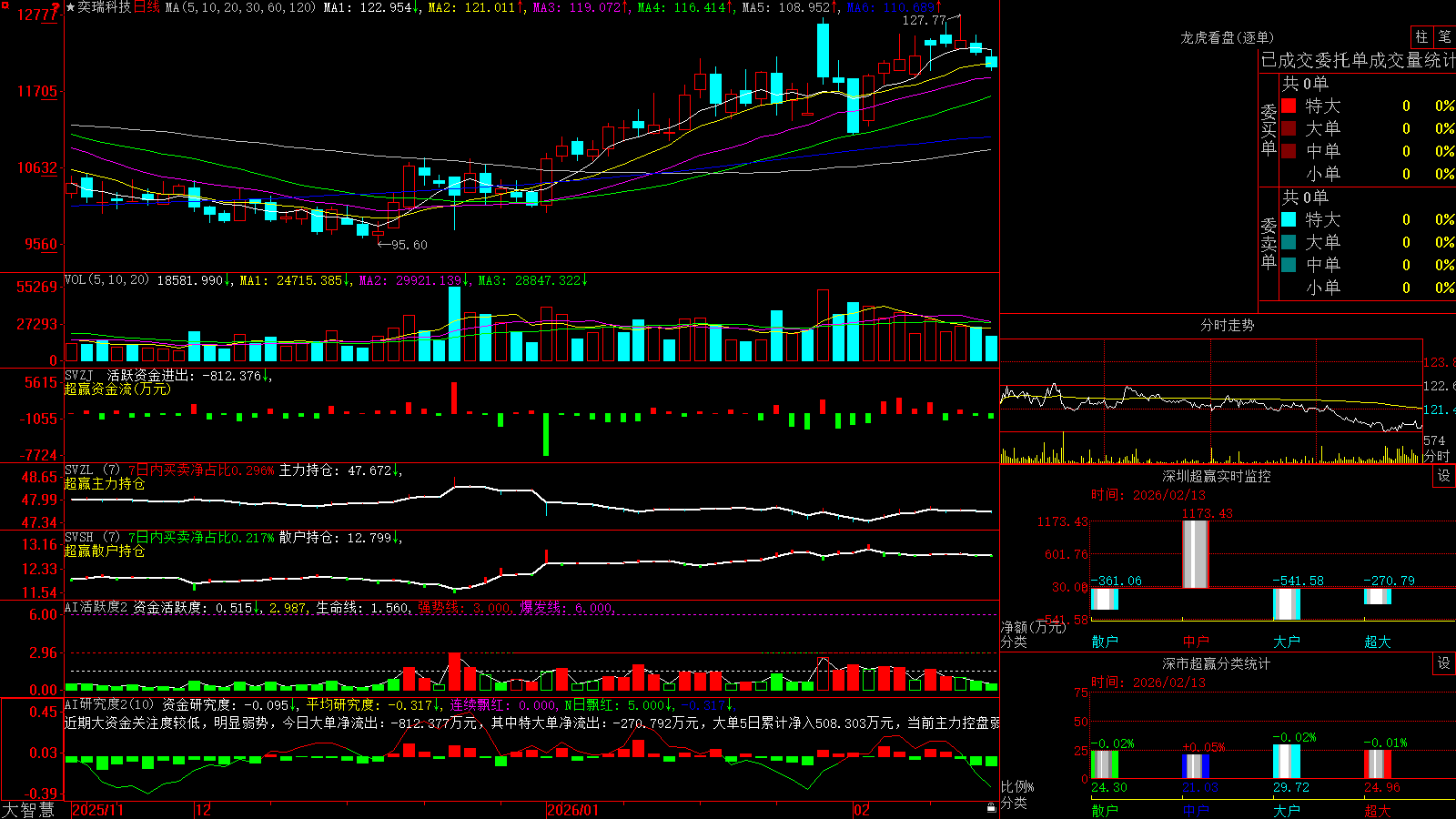Select the 2026/01 date on the timeline
This screenshot has width=1456, height=819.
coord(573,810)
